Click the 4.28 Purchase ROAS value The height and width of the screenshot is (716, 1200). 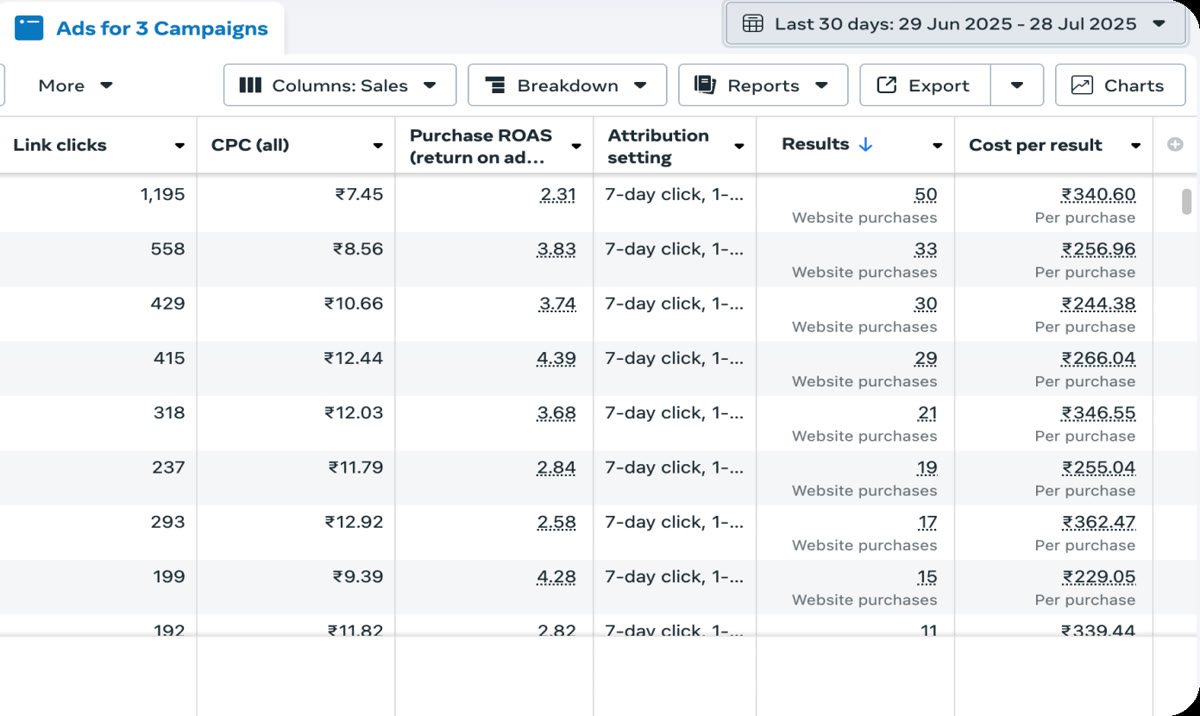556,576
